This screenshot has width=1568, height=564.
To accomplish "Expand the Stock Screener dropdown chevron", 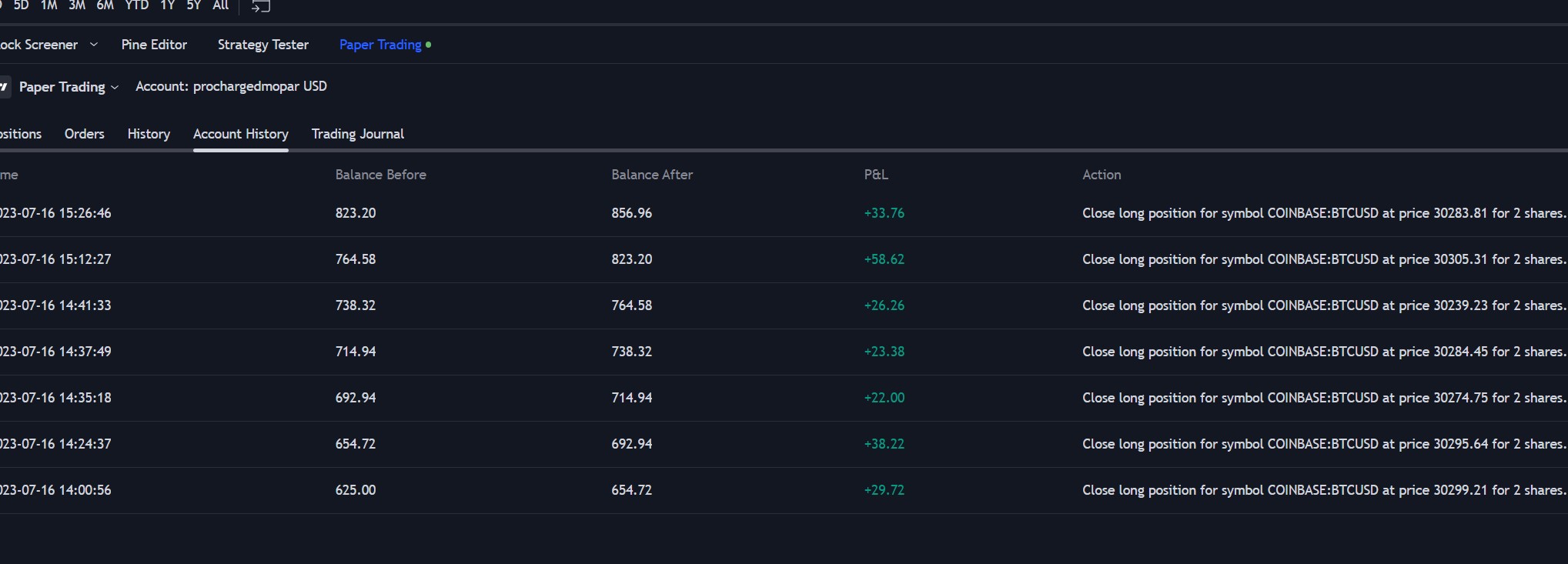I will (94, 45).
